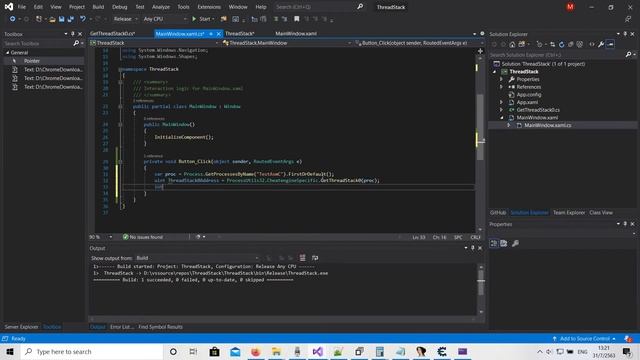640x360 pixels.
Task: Open the File menu
Action: [x=22, y=7]
